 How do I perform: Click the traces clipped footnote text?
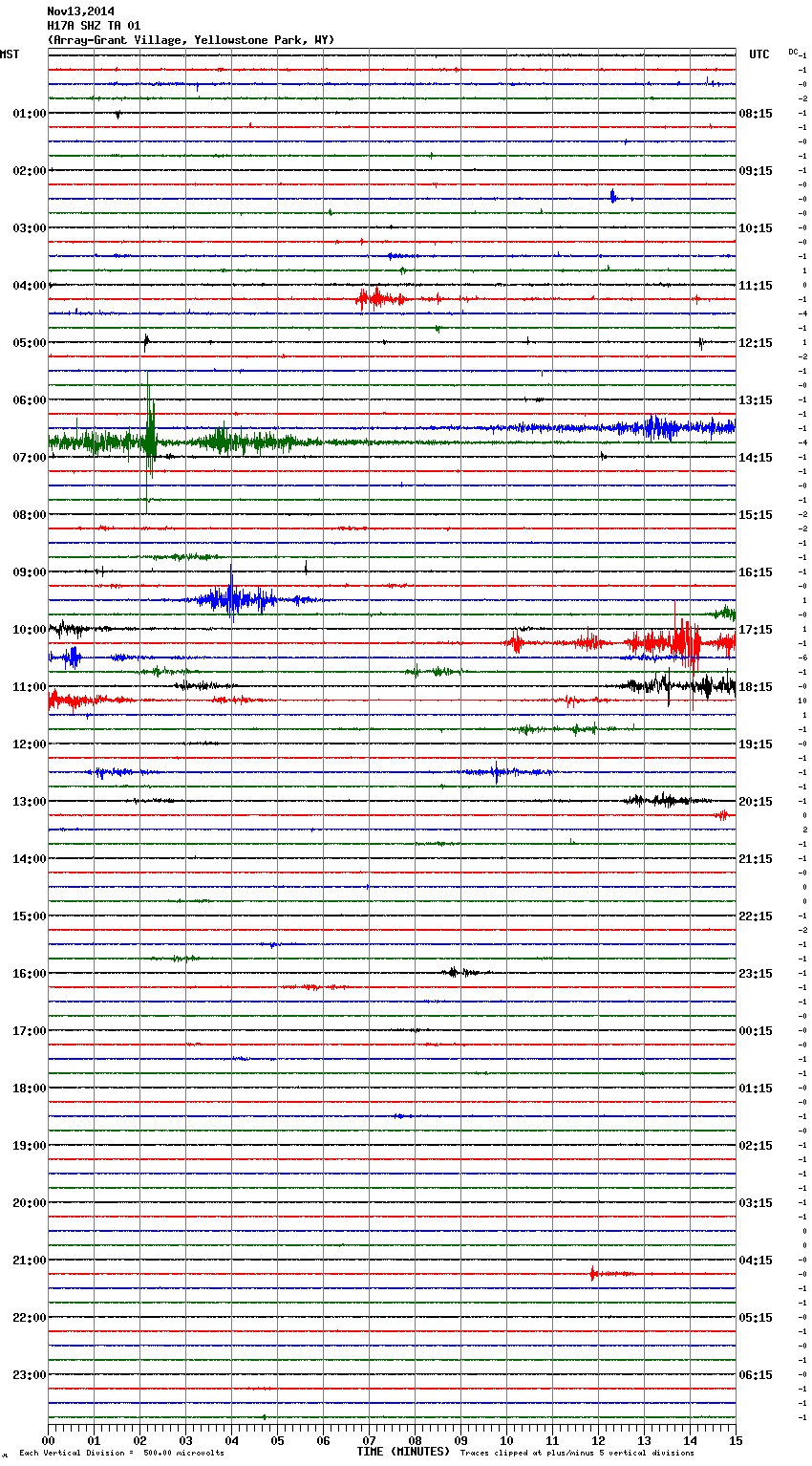(577, 1454)
